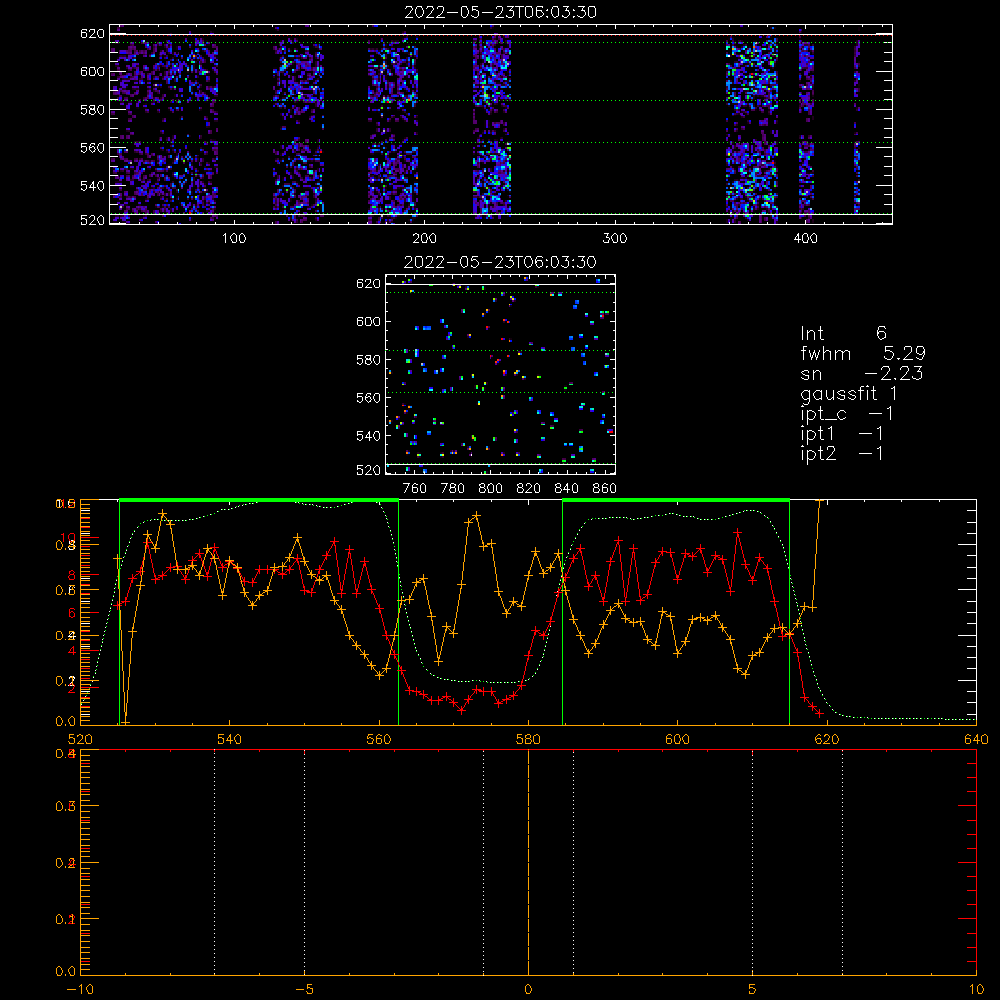The image size is (1000, 1000).
Task: Click y-axis label 580 on top plot
Action: click(92, 110)
